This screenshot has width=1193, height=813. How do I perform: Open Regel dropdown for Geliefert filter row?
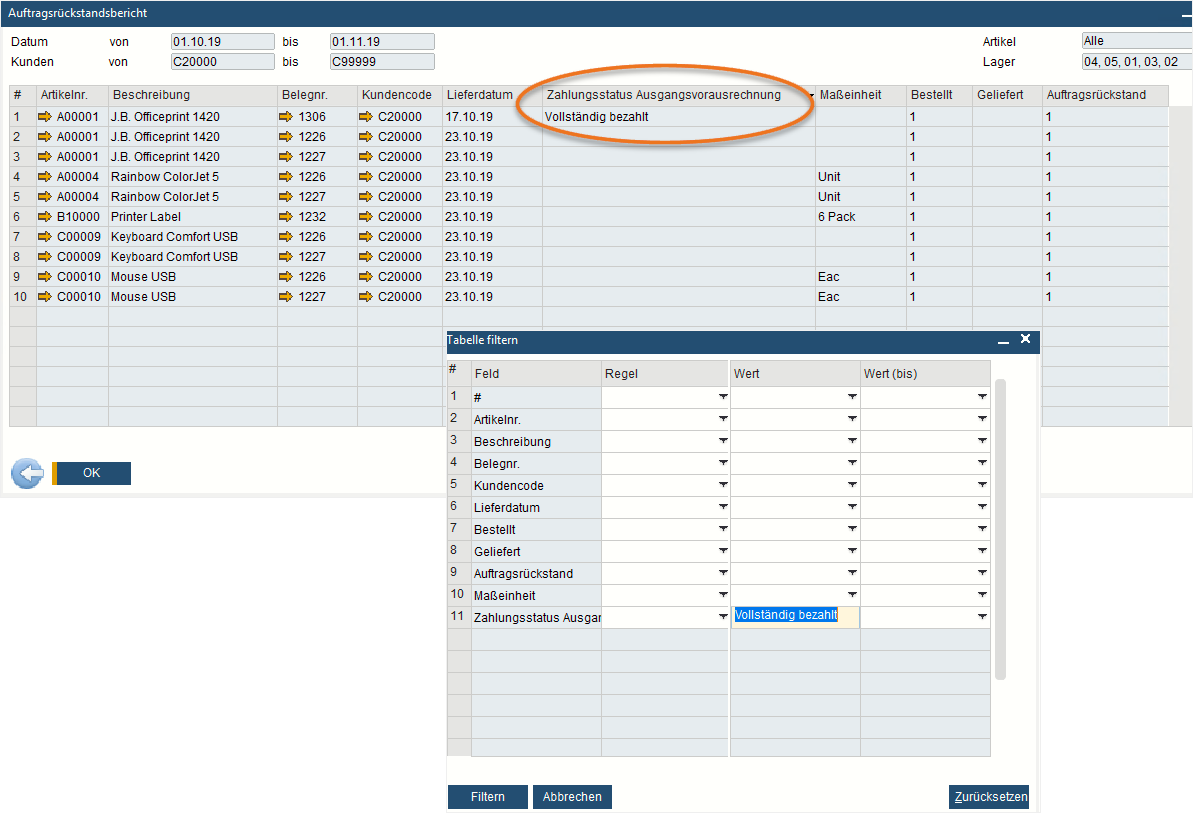pos(723,551)
